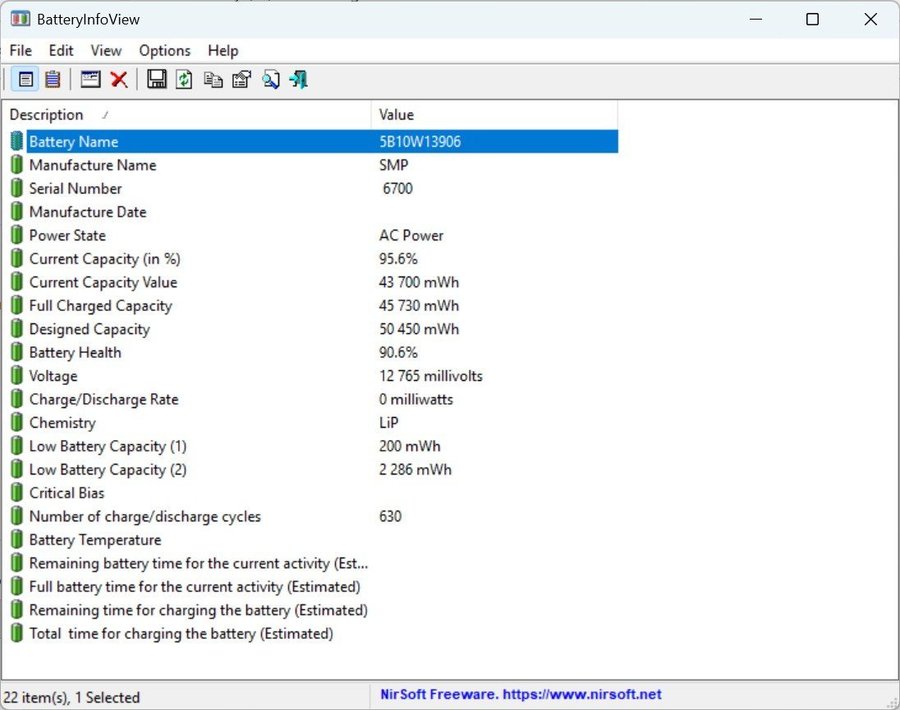Open the View menu

(x=106, y=50)
